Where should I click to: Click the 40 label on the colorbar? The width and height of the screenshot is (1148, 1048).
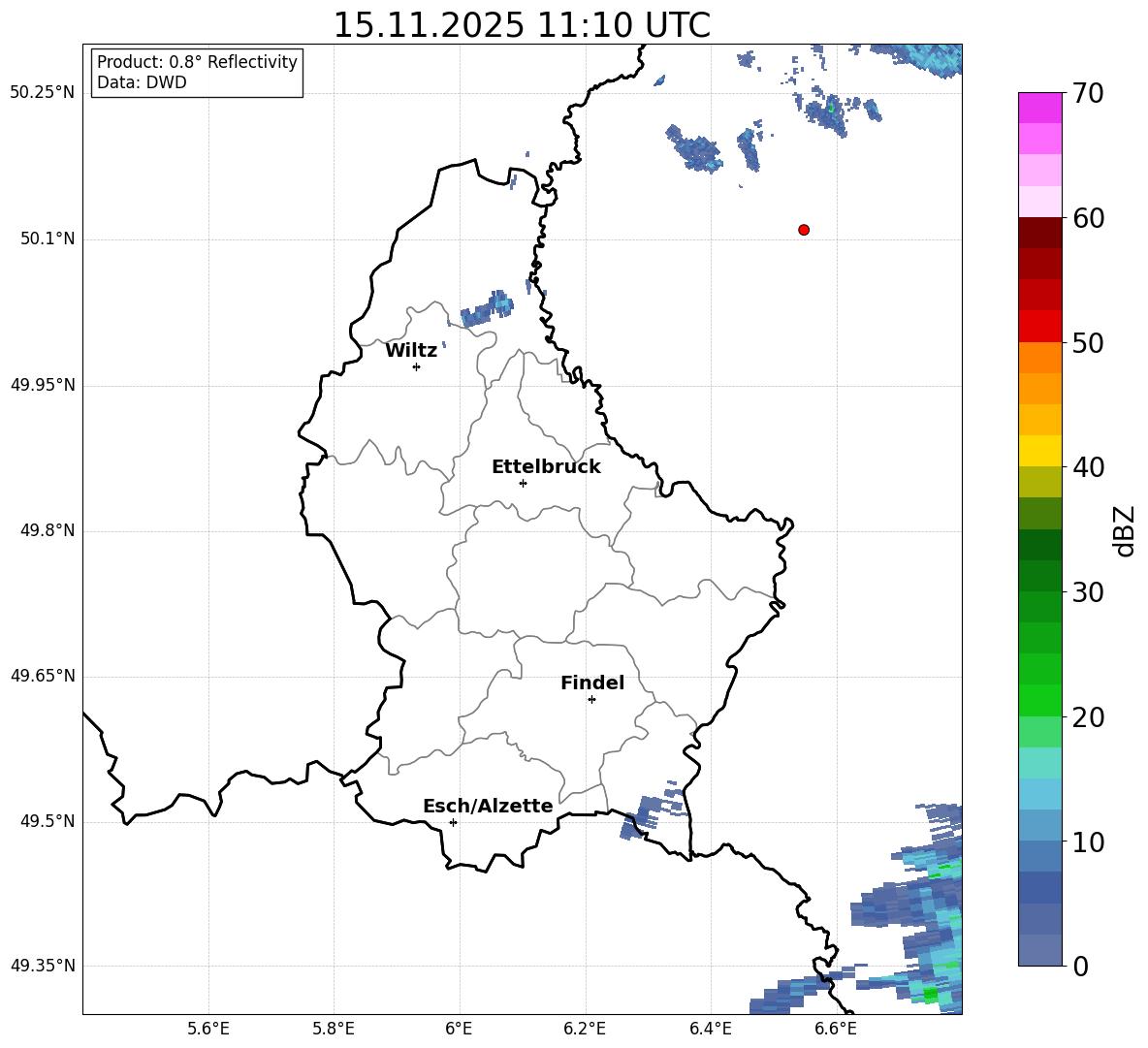(x=1088, y=467)
